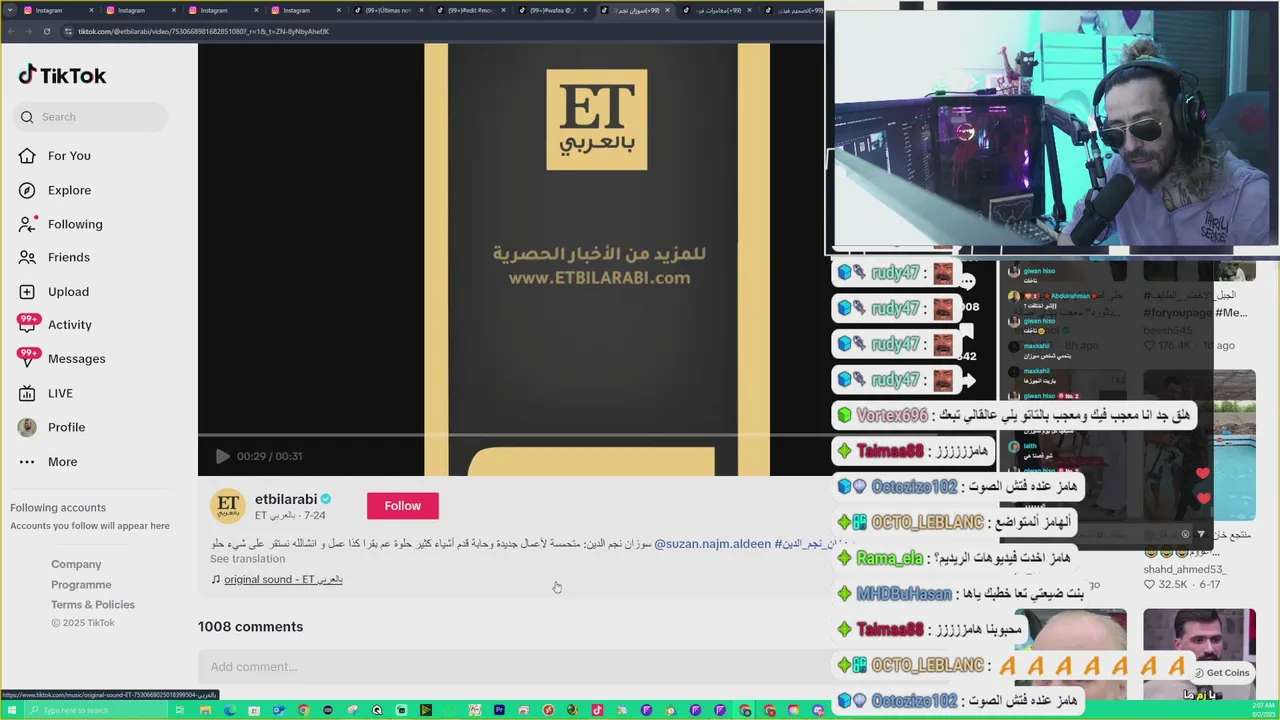The image size is (1280, 720).
Task: Click the TikTok logo in the sidebar
Action: pyautogui.click(x=62, y=76)
